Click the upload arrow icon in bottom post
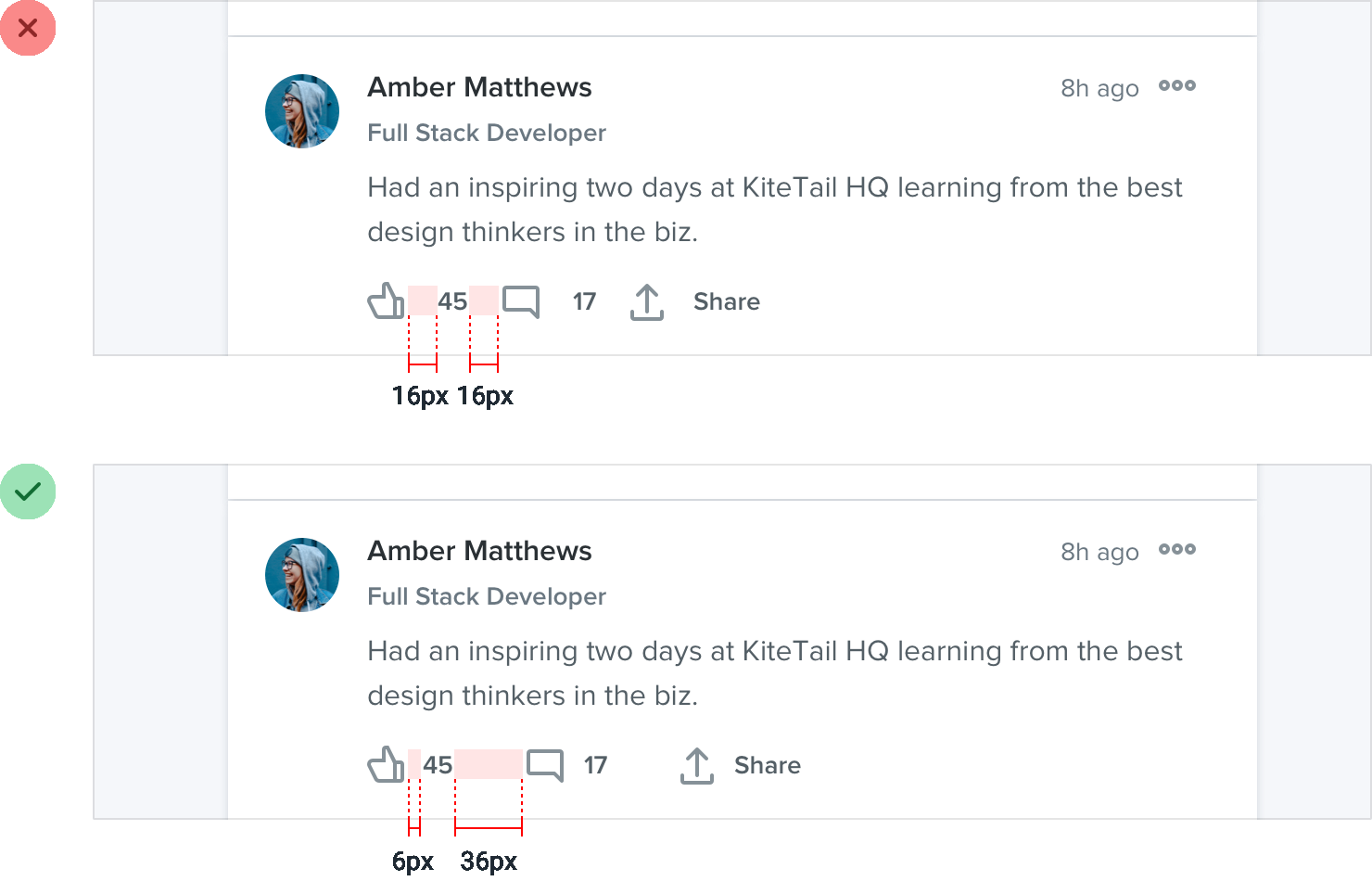The width and height of the screenshot is (1372, 894). coord(697,765)
